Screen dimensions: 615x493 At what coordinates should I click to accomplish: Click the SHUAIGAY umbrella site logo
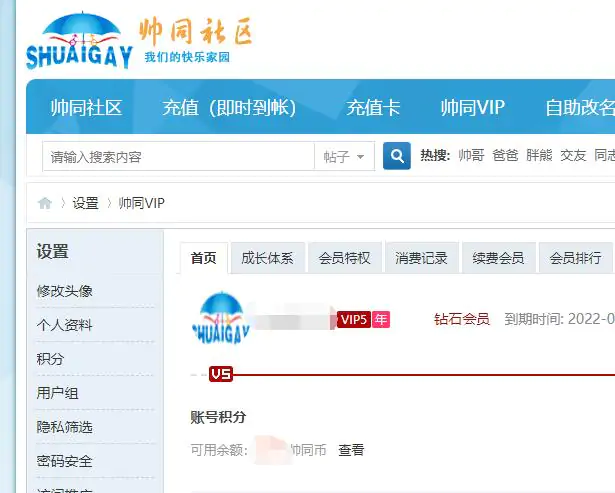[x=79, y=40]
